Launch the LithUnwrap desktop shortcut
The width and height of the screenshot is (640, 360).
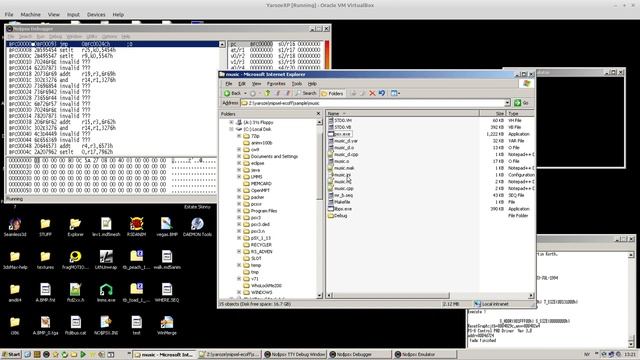tap(106, 260)
